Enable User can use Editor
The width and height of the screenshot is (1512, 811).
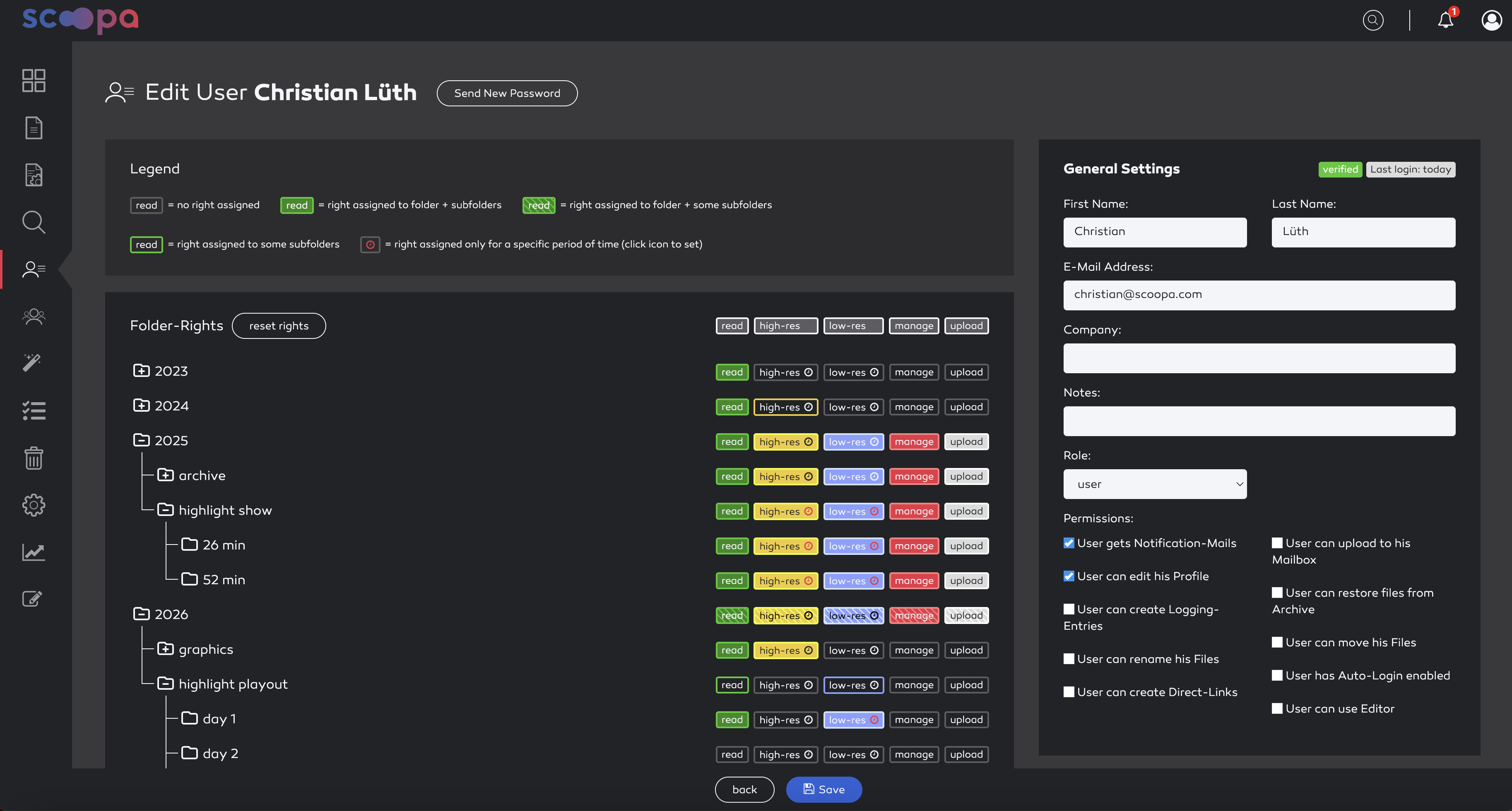[x=1277, y=708]
